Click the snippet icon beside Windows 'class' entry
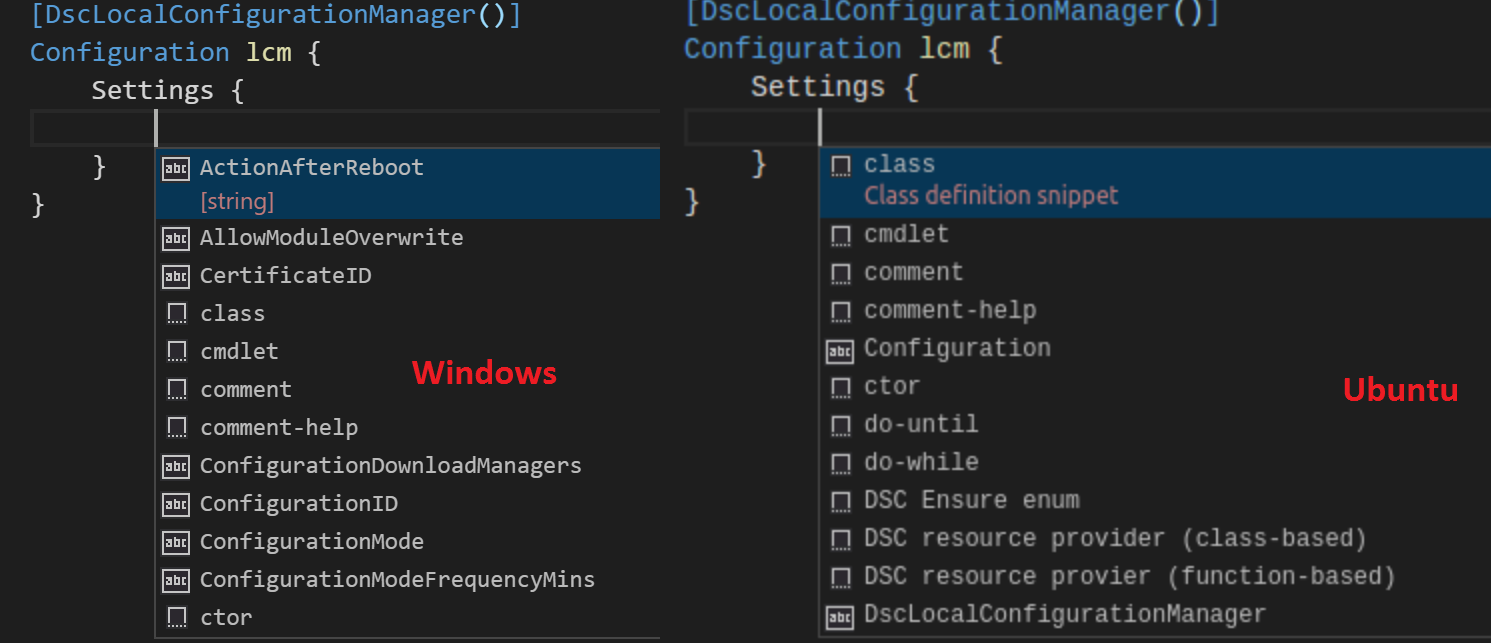The width and height of the screenshot is (1491, 643). pos(176,314)
